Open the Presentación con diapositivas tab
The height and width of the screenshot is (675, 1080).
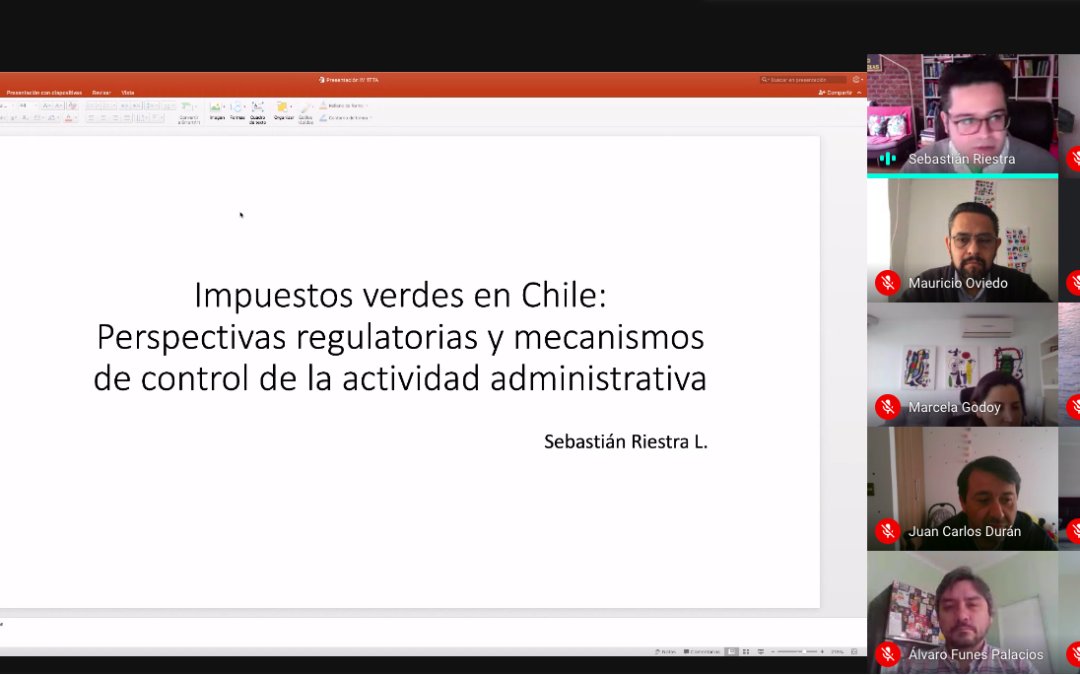(44, 92)
